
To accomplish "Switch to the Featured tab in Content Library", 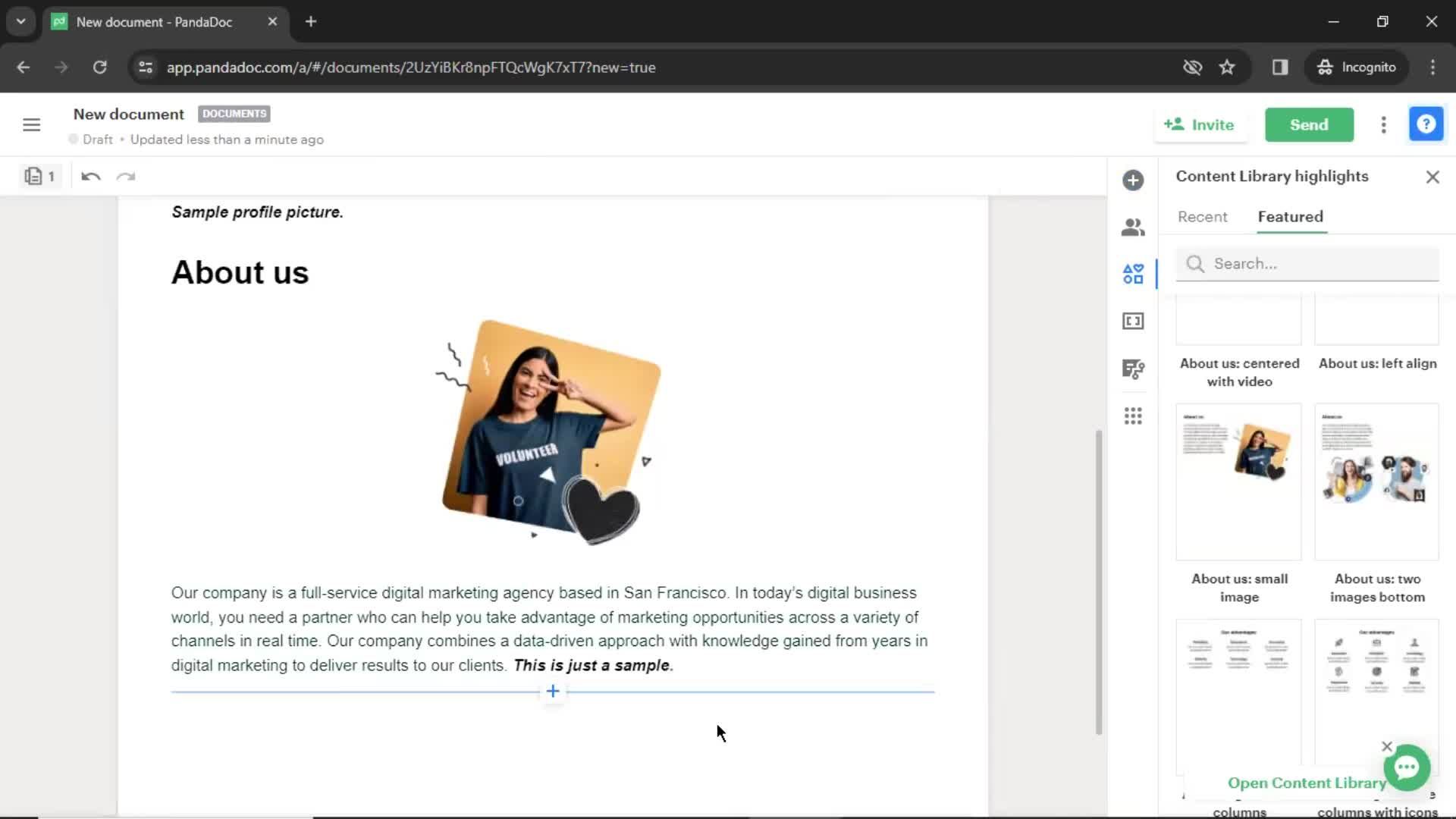I will (x=1291, y=216).
